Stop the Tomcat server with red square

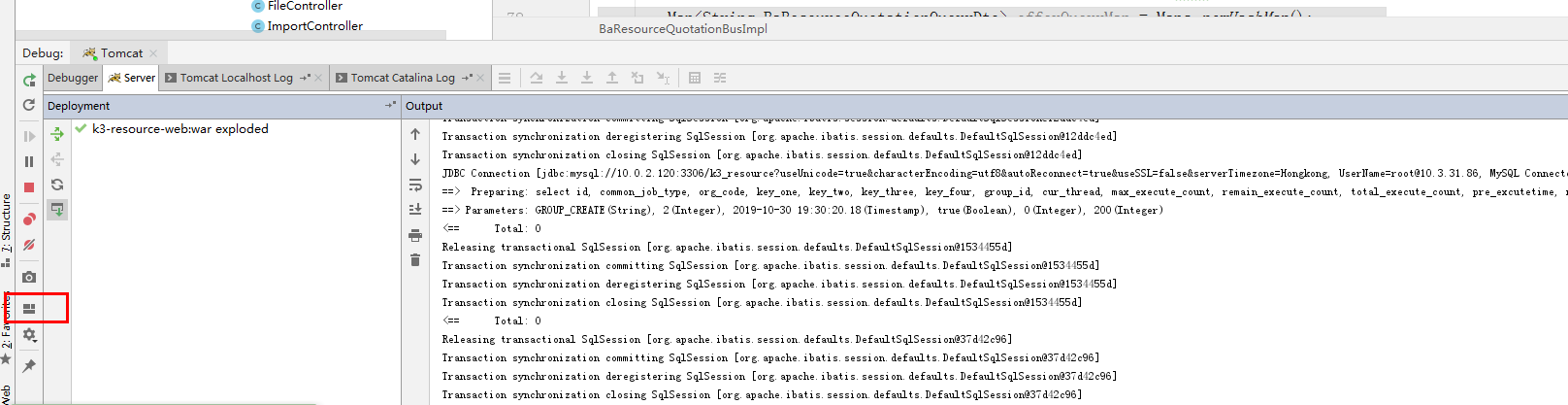(x=29, y=187)
